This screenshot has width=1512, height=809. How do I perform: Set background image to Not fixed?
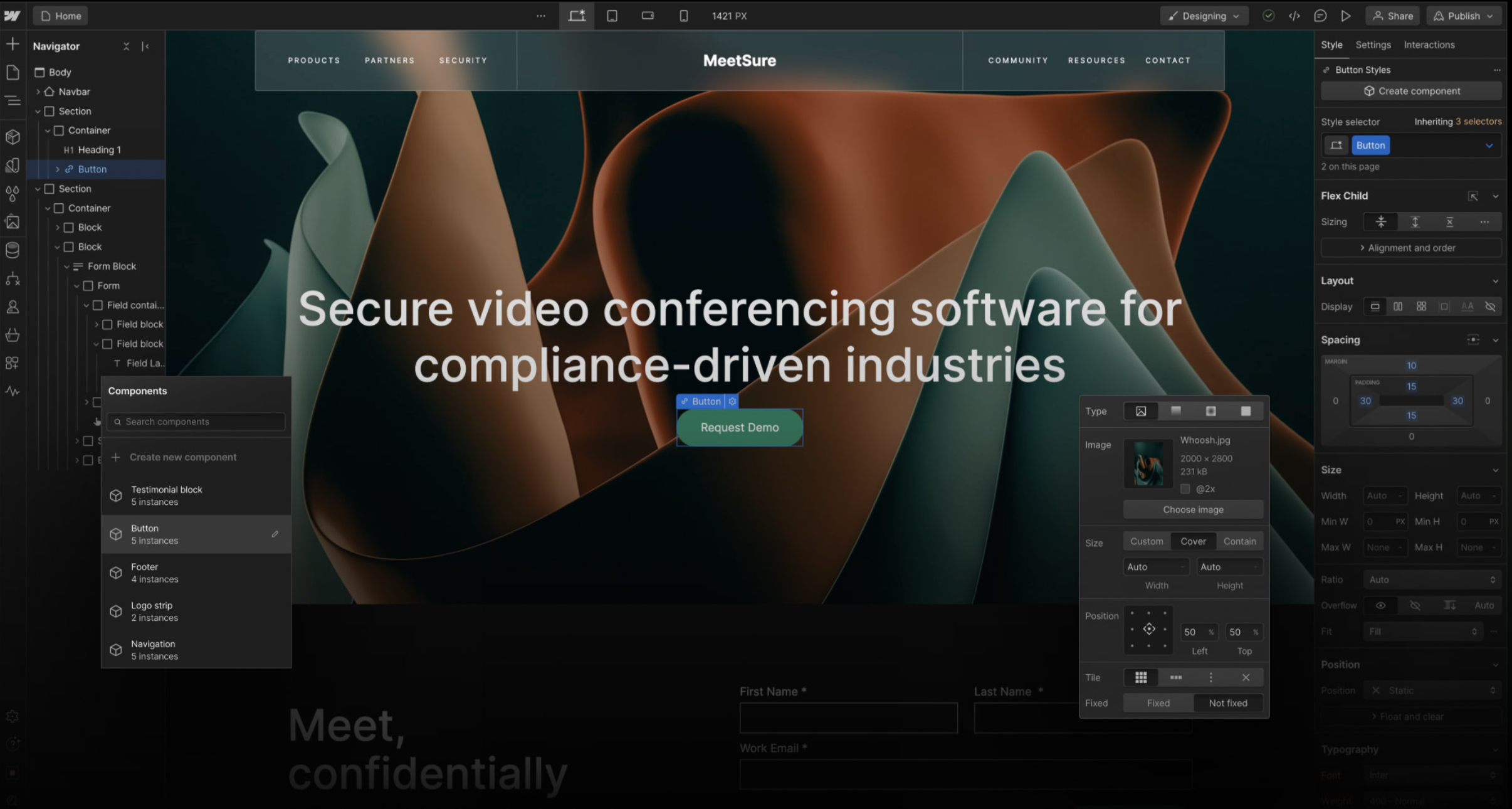coord(1227,702)
